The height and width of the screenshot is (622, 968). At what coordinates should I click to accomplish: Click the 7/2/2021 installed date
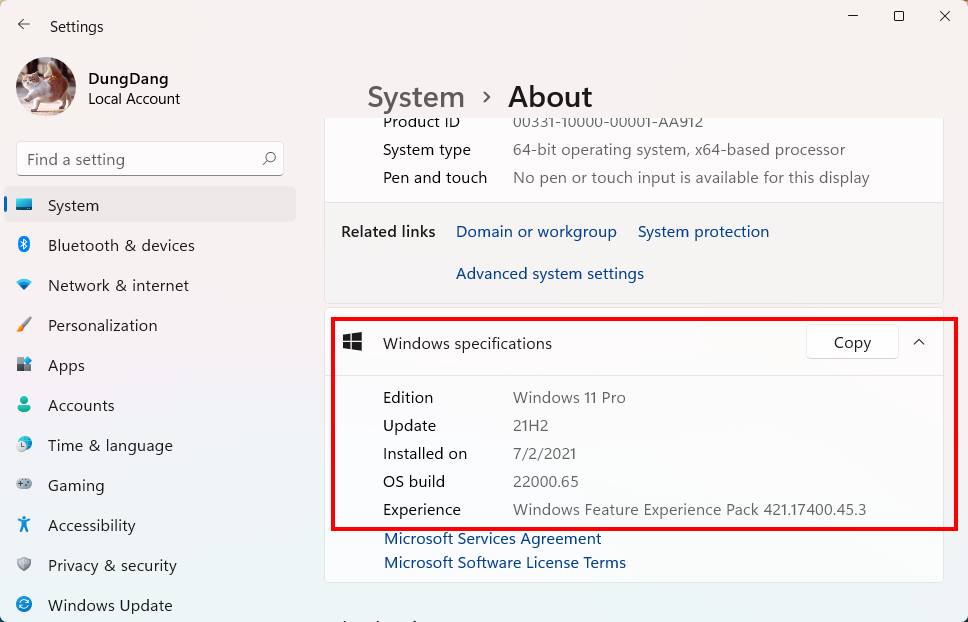coord(544,454)
